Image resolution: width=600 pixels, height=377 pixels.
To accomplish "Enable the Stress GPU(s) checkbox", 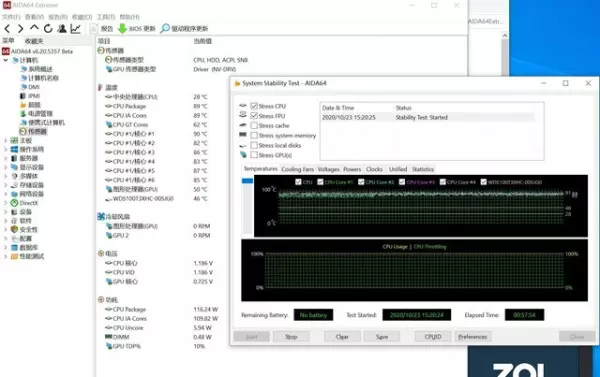I will click(254, 155).
